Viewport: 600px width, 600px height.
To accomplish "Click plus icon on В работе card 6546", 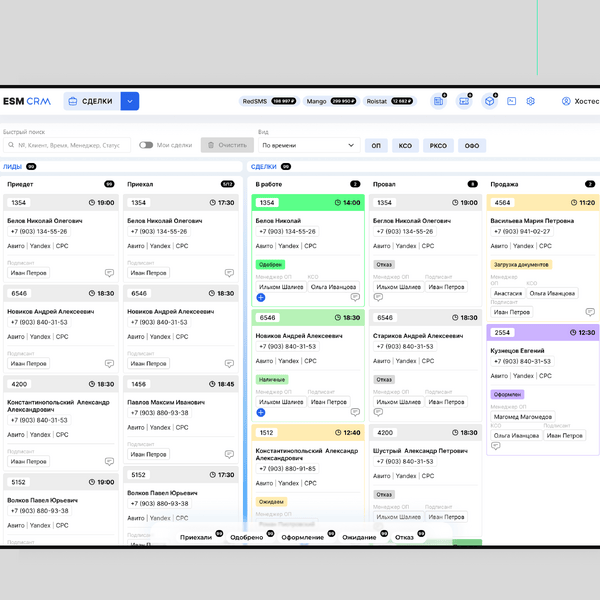I will pos(261,412).
